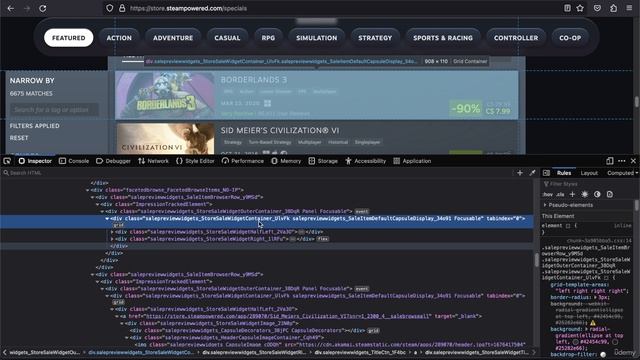Toggle selector highlighter beside element rule
Viewport: 640px width, 360px height.
click(568, 226)
